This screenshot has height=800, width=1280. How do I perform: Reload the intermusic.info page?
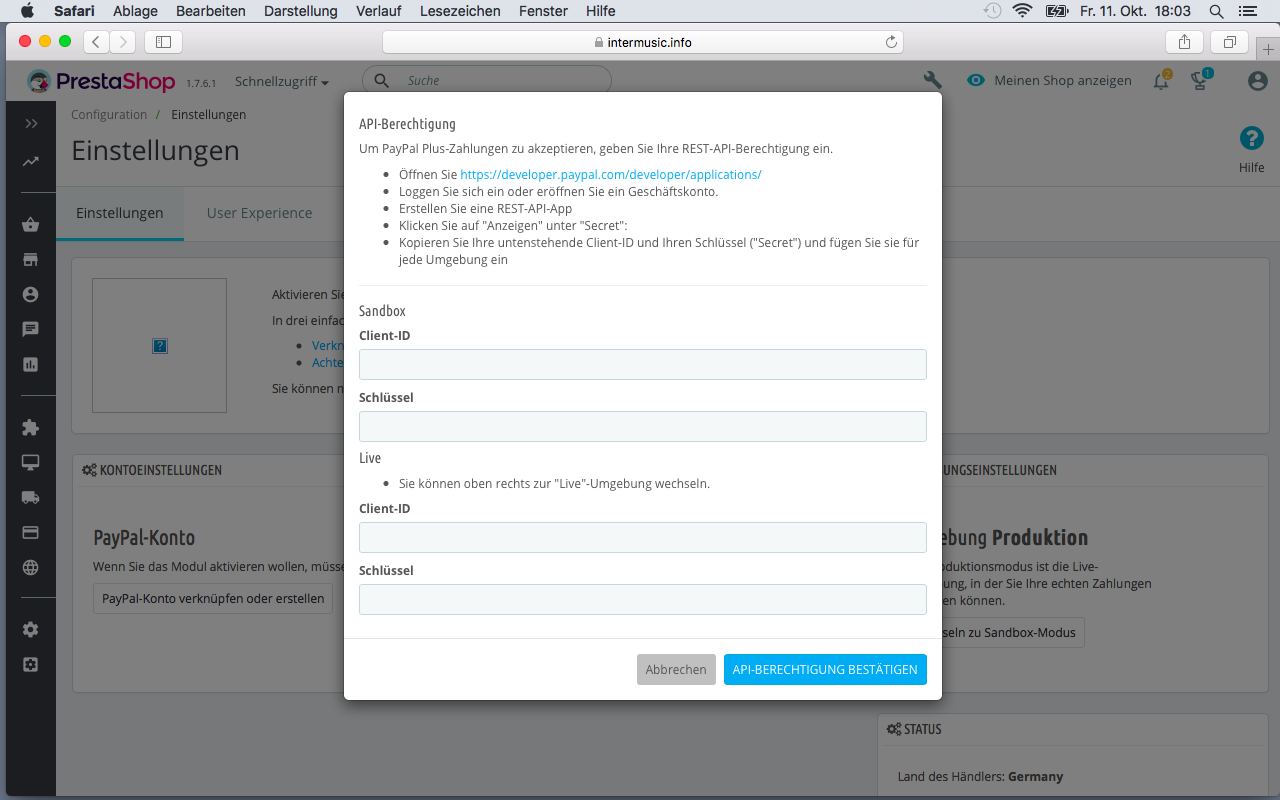pyautogui.click(x=891, y=42)
